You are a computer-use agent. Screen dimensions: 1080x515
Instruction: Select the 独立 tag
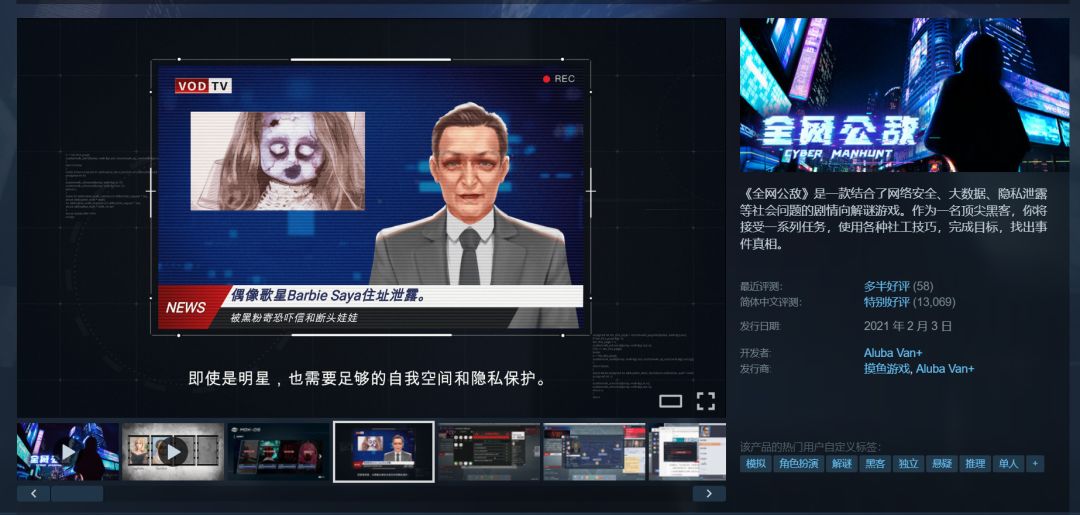(x=908, y=464)
